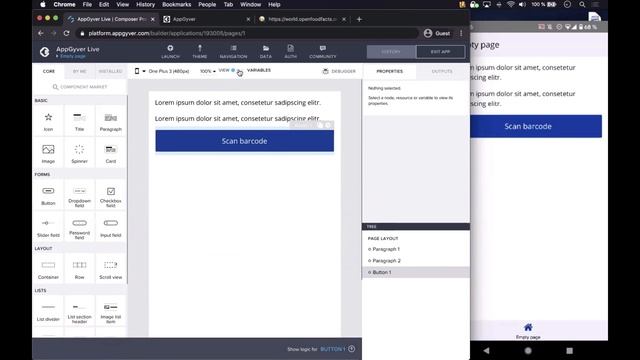Screen dimensions: 640x360
Task: Select the first Lorem ipsum paragraph on canvas
Action: (x=238, y=102)
